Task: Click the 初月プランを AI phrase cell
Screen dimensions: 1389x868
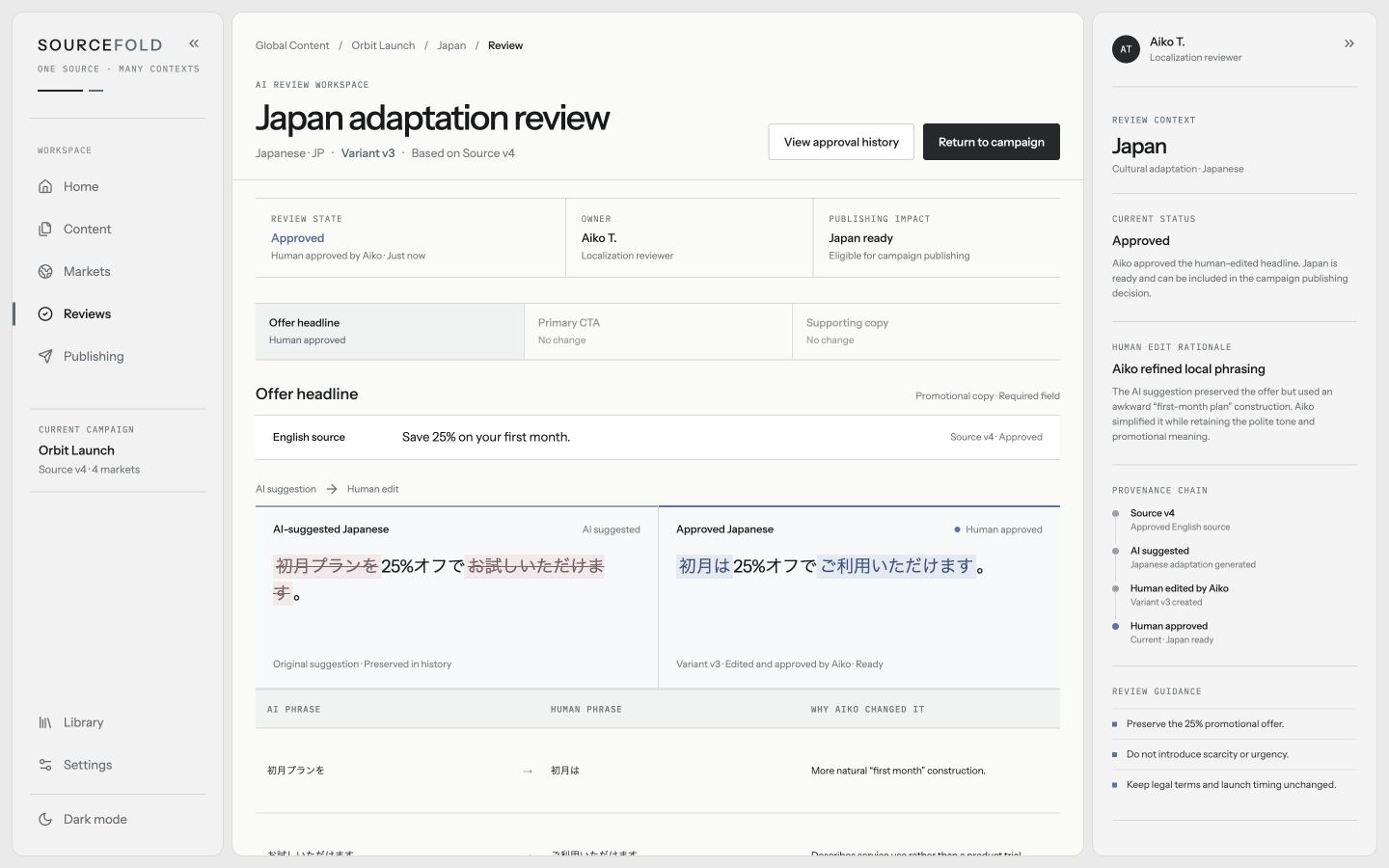Action: click(296, 771)
